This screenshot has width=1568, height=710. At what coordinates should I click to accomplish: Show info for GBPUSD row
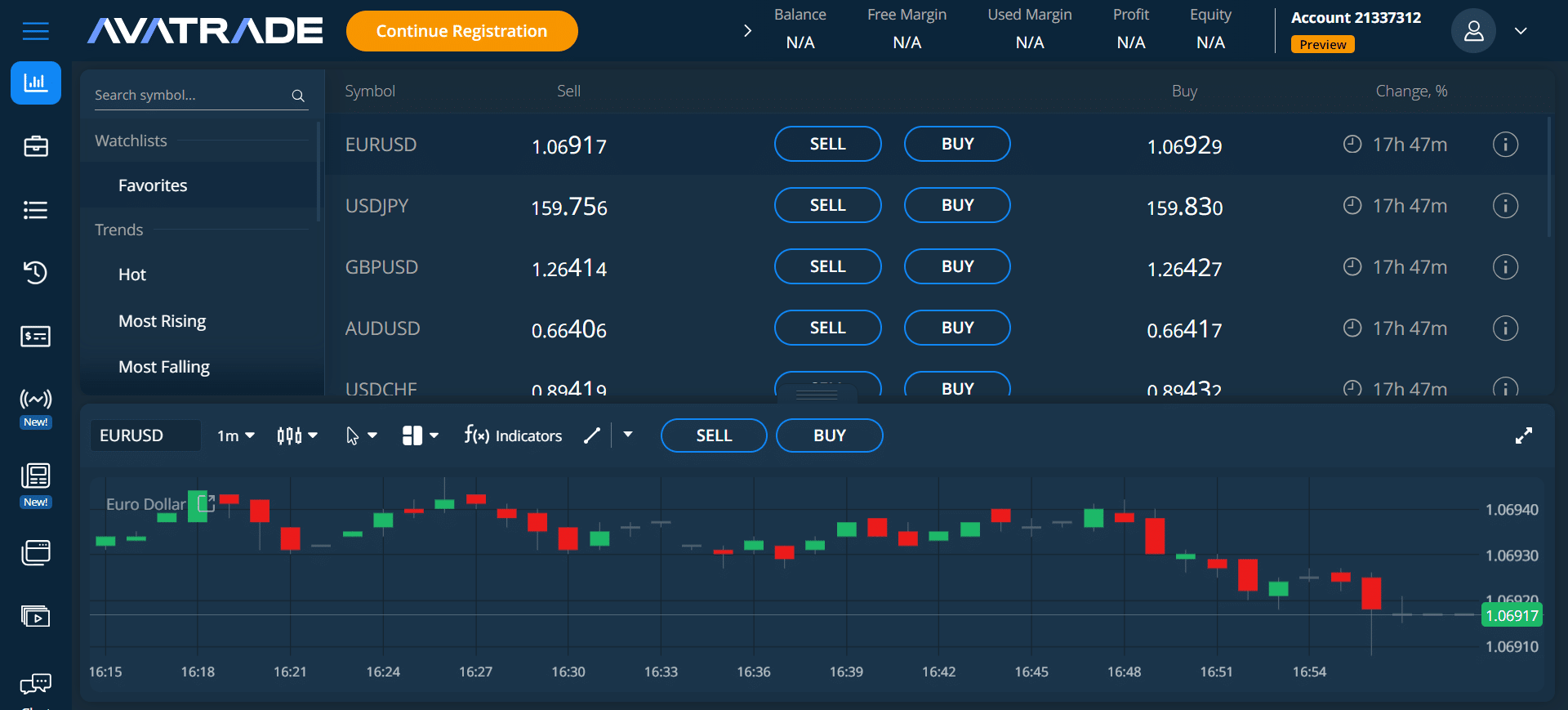(1505, 267)
